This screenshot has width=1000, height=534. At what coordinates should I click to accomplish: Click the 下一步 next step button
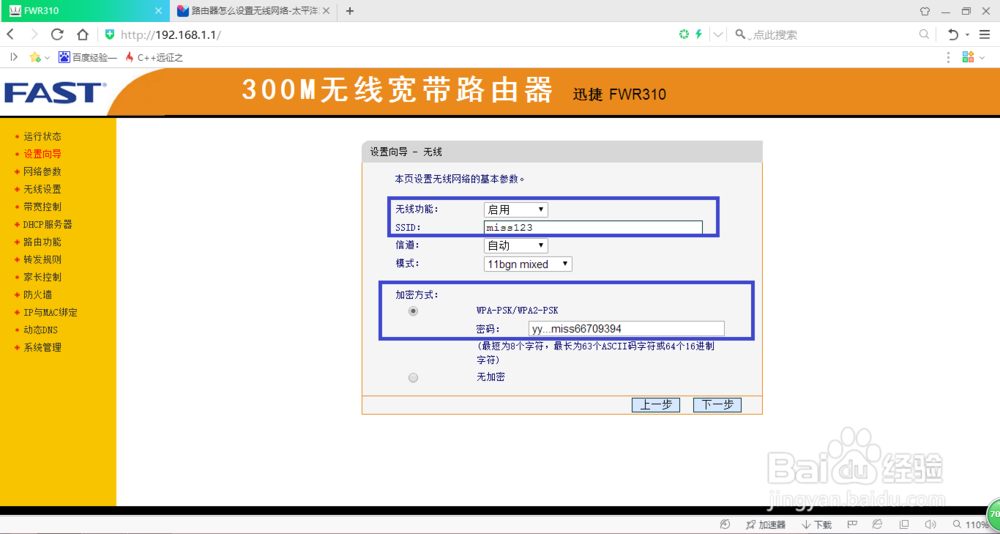[717, 405]
